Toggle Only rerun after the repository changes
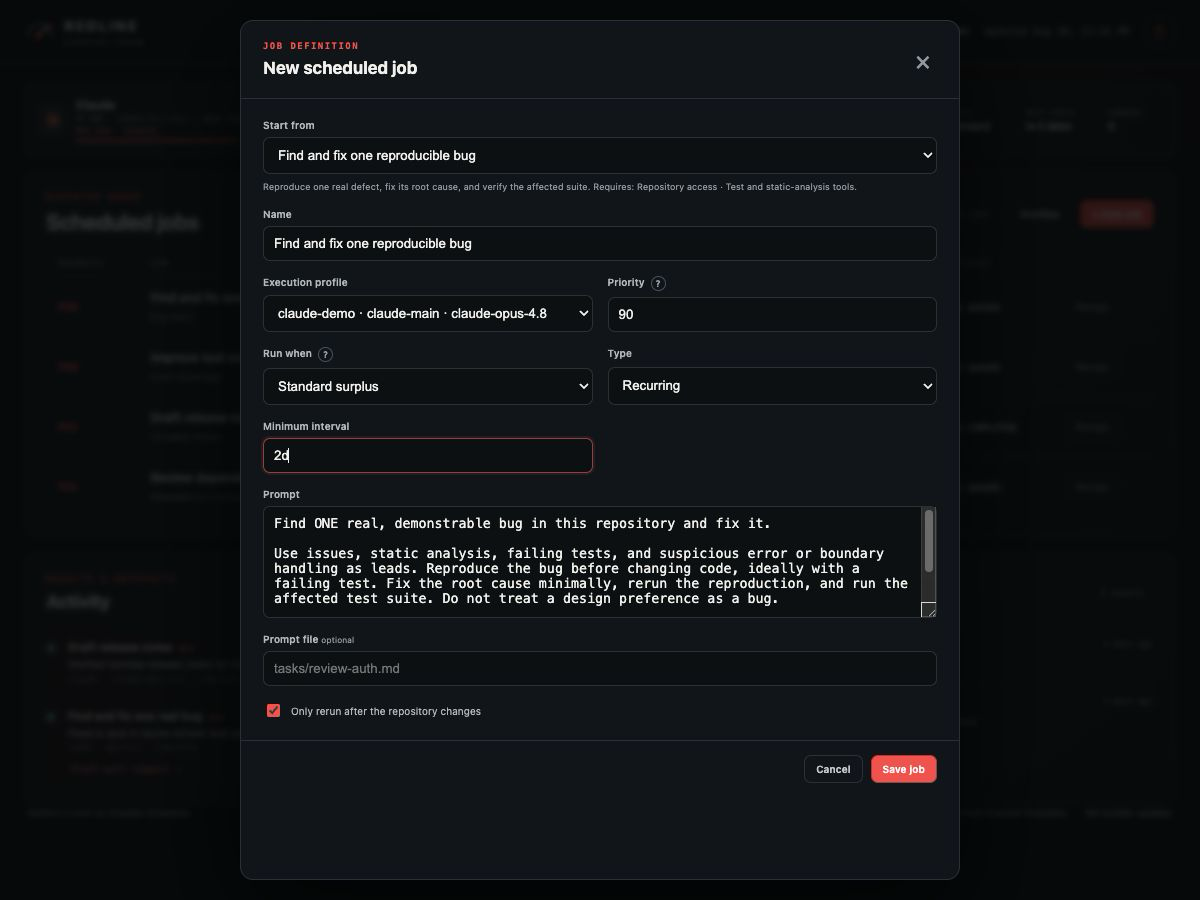 click(273, 711)
